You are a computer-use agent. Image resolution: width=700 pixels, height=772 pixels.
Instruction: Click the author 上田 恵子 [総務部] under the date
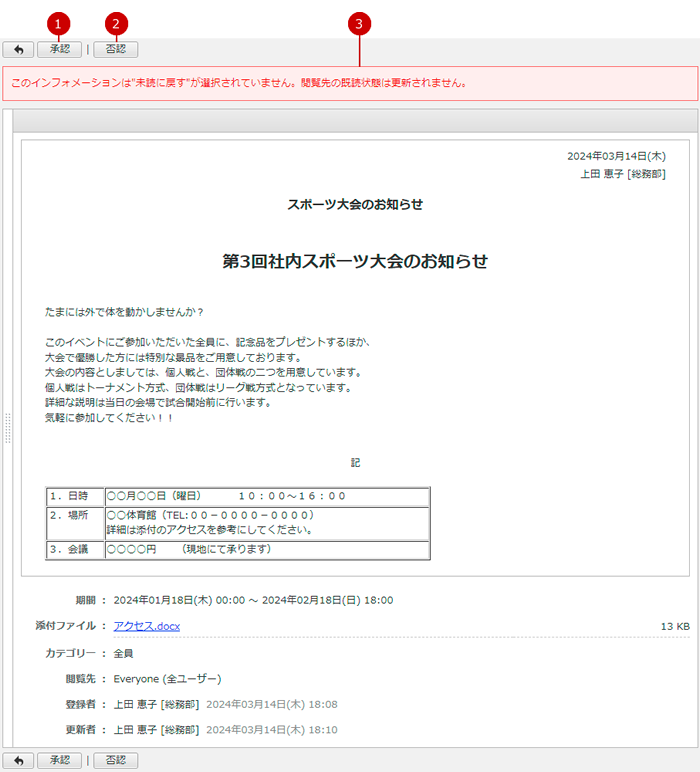click(x=623, y=174)
